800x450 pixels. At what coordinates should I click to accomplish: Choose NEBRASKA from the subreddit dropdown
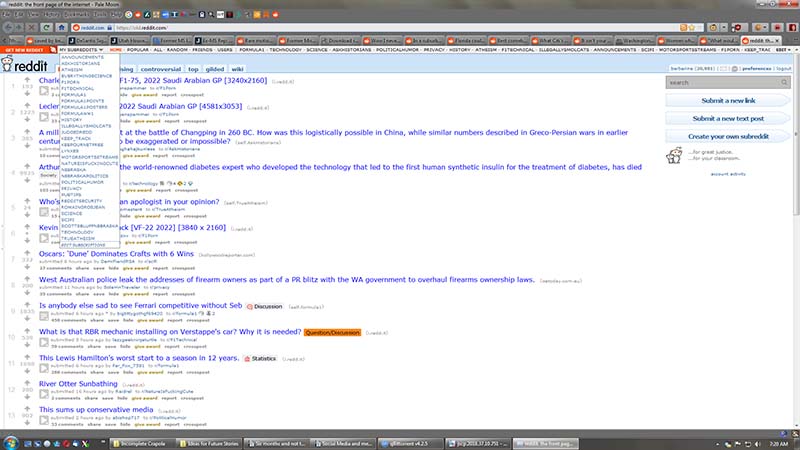coord(73,169)
